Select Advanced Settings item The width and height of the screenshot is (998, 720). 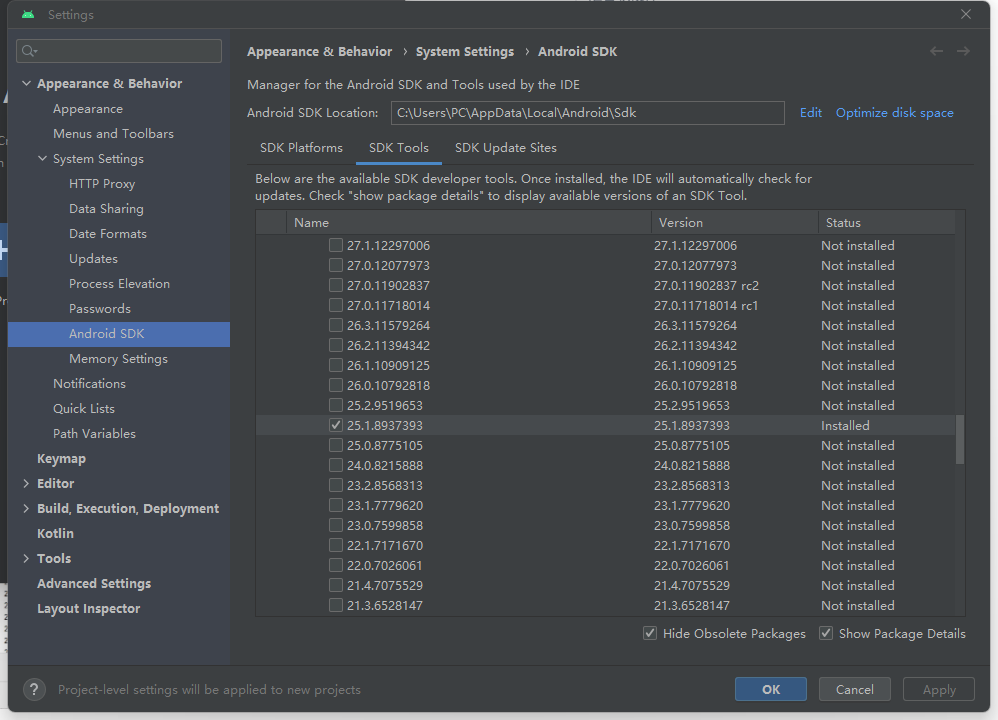pyautogui.click(x=94, y=584)
